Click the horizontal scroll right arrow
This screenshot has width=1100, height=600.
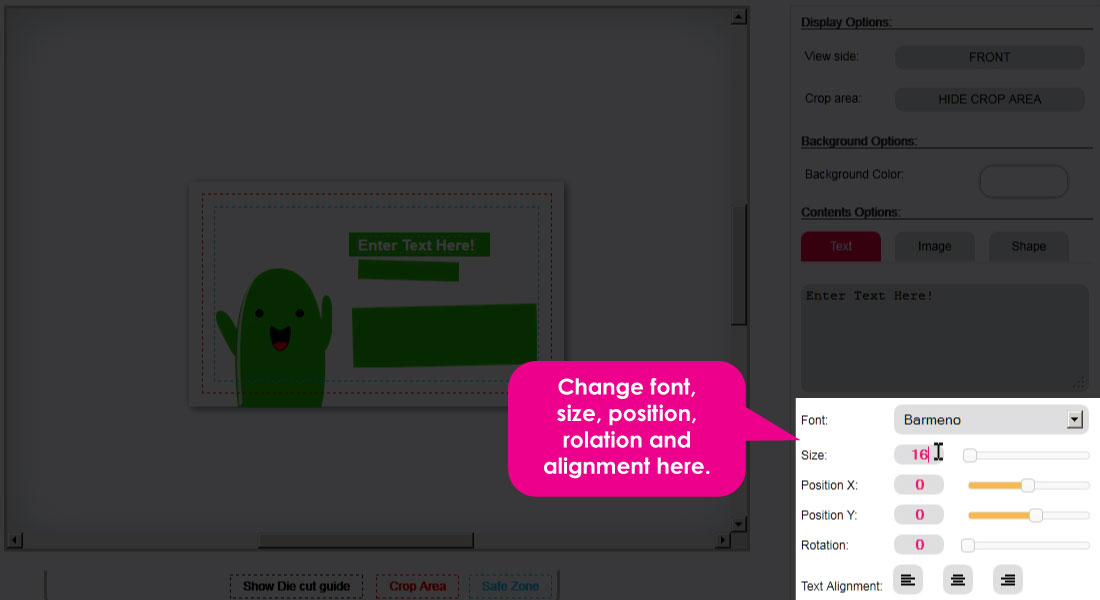(723, 540)
